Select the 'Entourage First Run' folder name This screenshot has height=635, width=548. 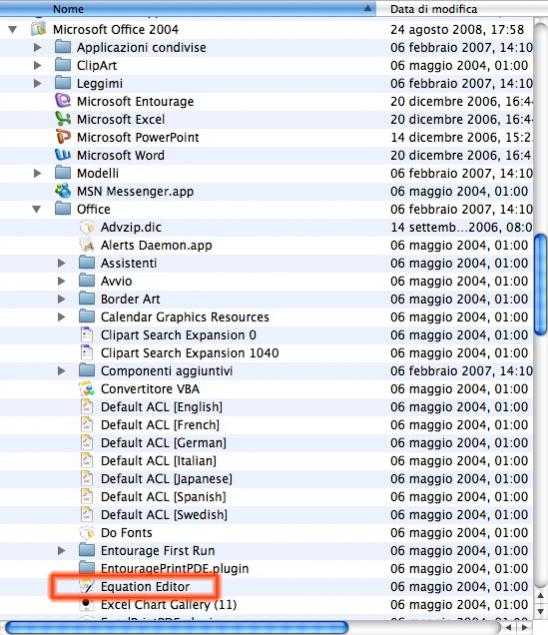[158, 550]
